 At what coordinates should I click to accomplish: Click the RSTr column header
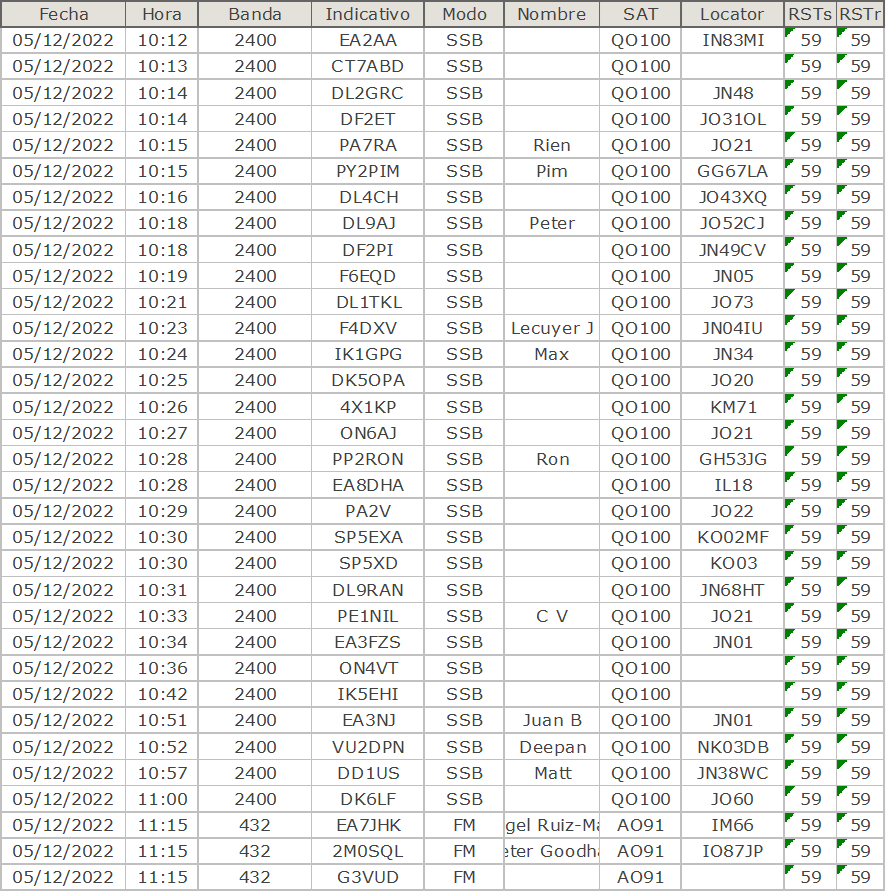(x=860, y=14)
